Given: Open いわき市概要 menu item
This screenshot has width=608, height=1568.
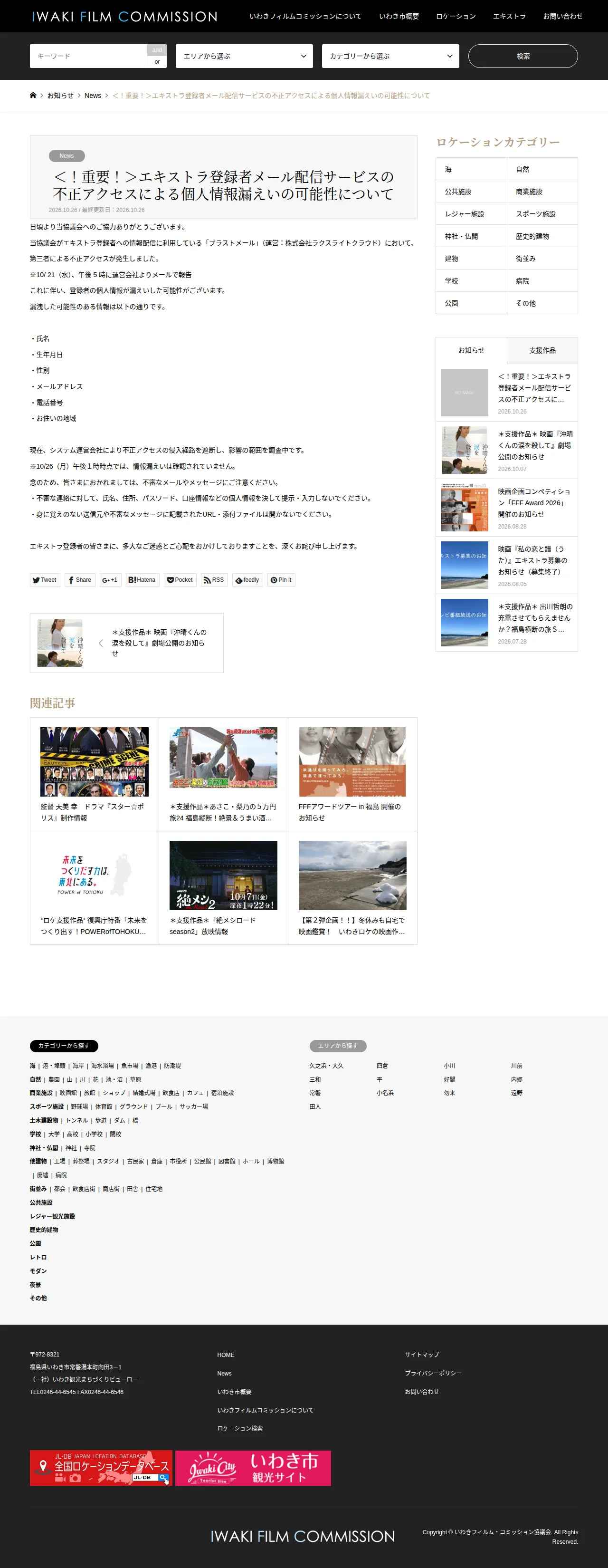Looking at the screenshot, I should click(x=399, y=17).
